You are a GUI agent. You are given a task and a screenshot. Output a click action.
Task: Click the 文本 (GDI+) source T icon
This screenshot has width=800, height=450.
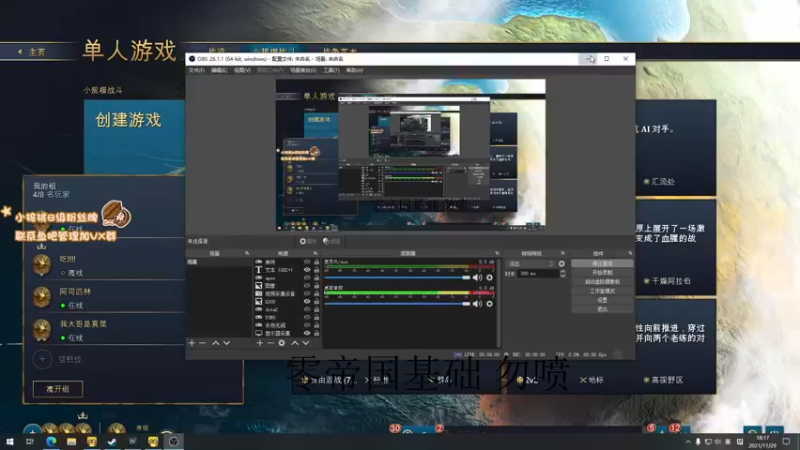tap(259, 270)
